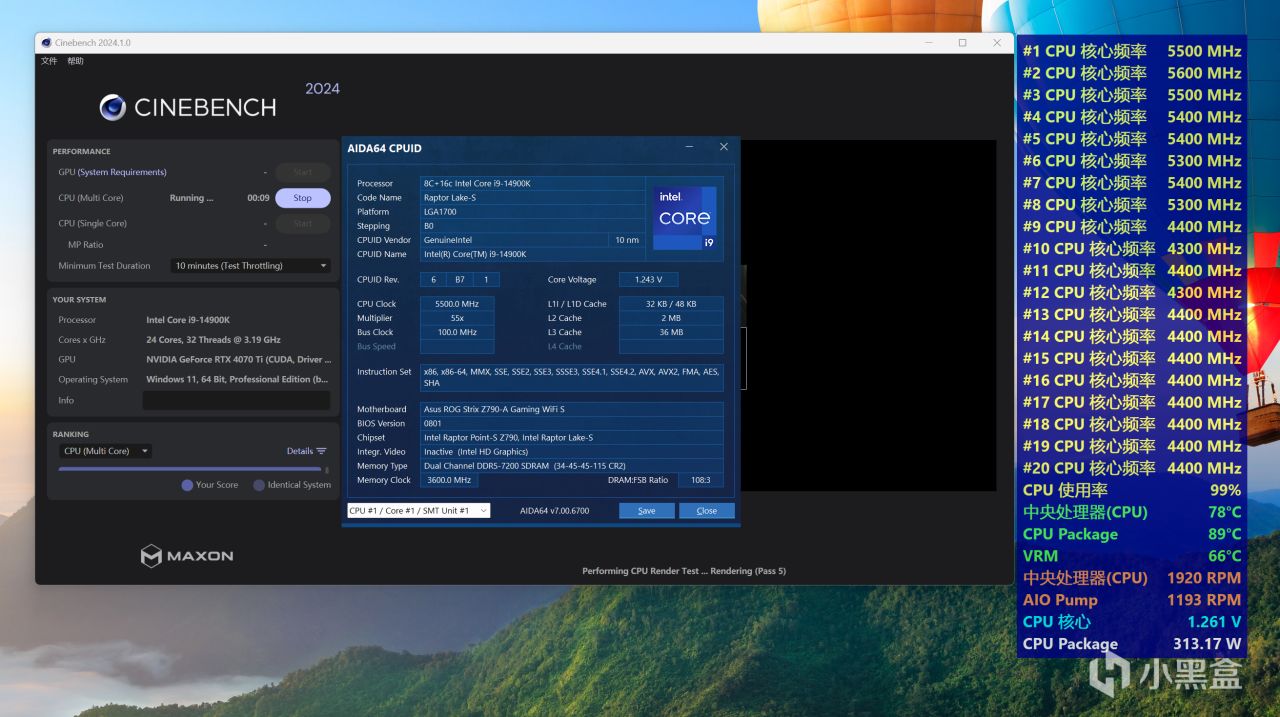
Task: Click the ranking score progress bar
Action: pos(190,468)
